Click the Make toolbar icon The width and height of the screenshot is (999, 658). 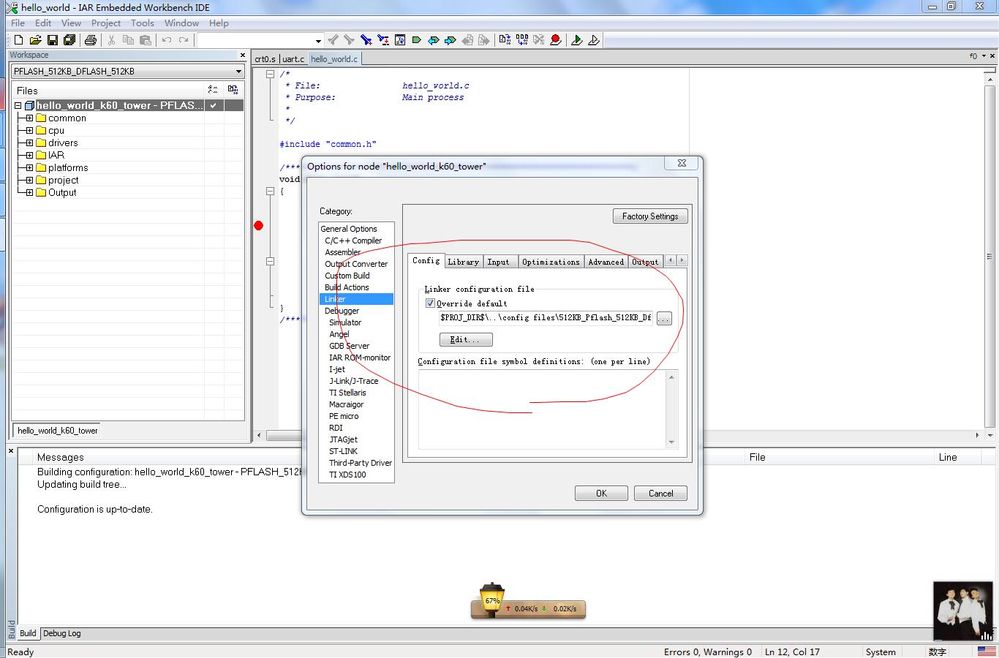[x=522, y=40]
